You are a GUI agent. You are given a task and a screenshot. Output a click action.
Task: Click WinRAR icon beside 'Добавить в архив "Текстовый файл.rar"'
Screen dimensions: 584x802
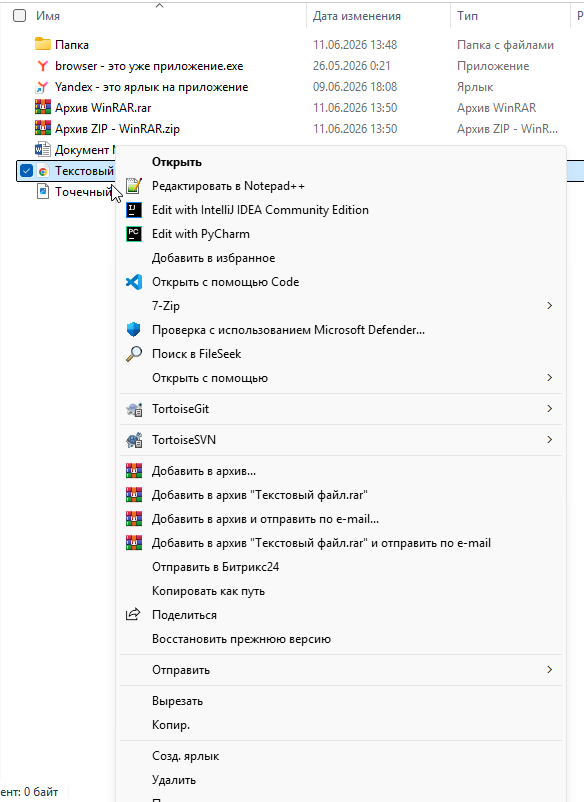pos(134,495)
